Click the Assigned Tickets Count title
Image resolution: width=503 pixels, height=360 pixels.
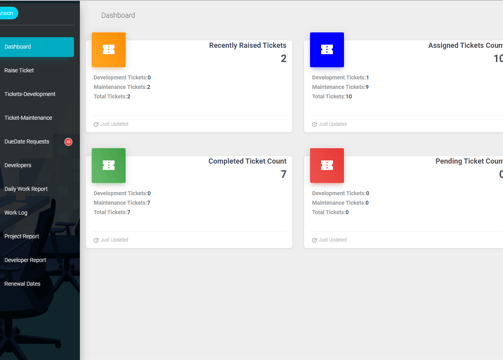point(465,45)
